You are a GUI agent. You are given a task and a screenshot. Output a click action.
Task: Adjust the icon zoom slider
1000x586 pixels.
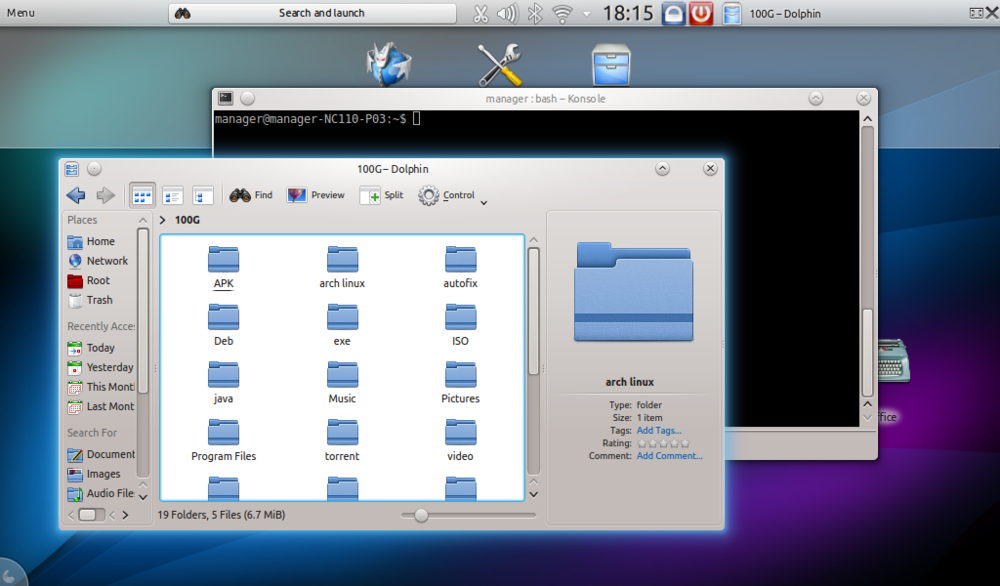pos(422,515)
